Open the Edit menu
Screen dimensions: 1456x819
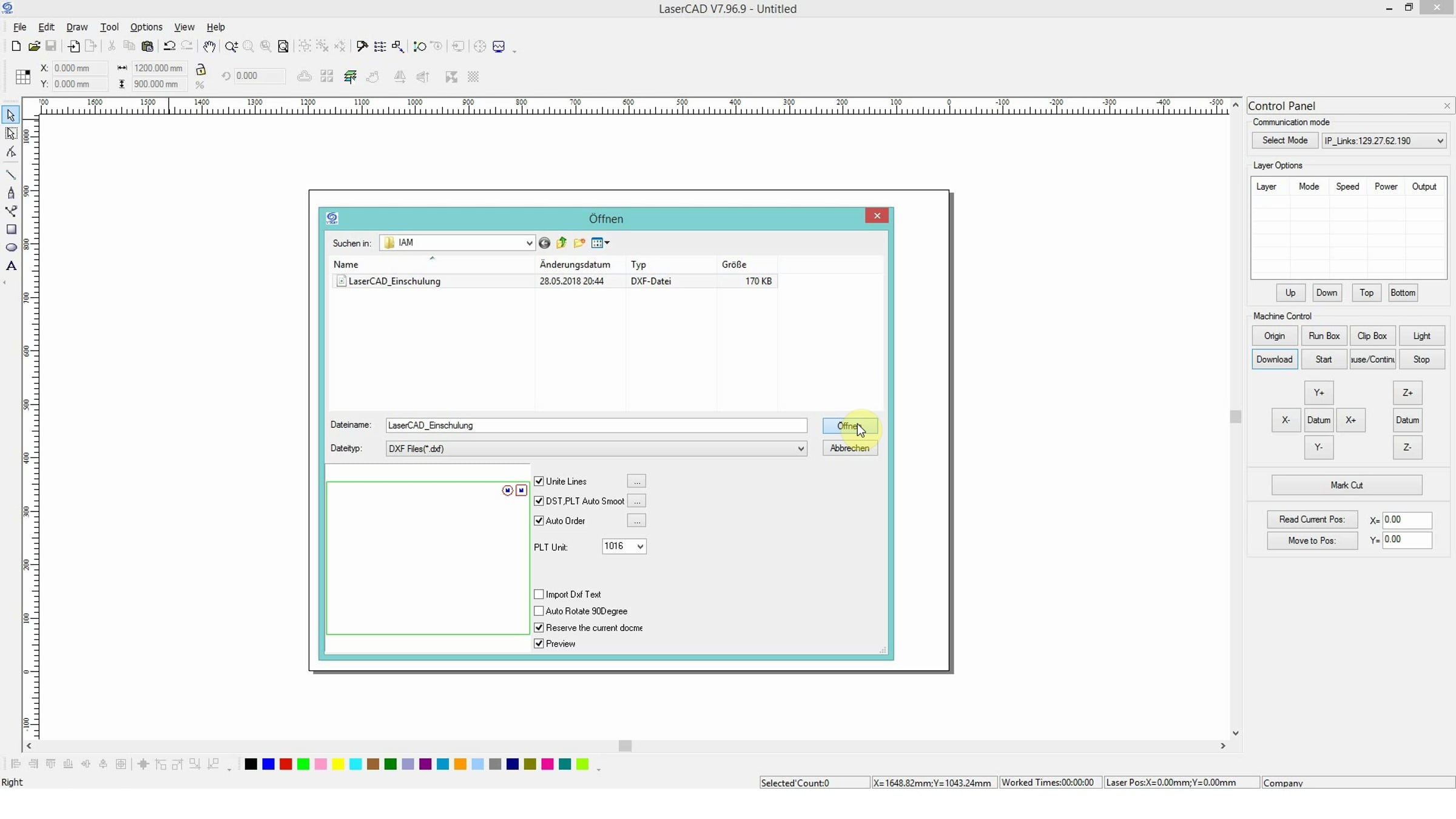(46, 27)
